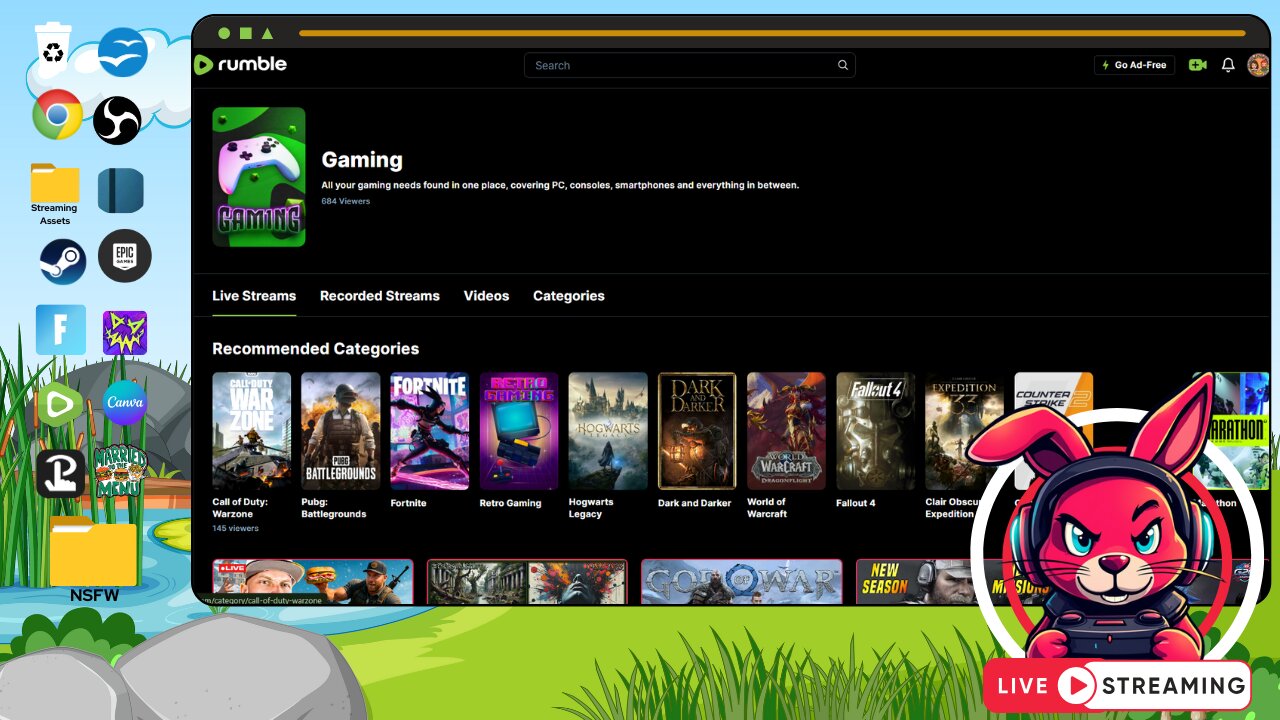Viewport: 1280px width, 720px height.
Task: Click the Go Ad-Free button
Action: tap(1134, 65)
